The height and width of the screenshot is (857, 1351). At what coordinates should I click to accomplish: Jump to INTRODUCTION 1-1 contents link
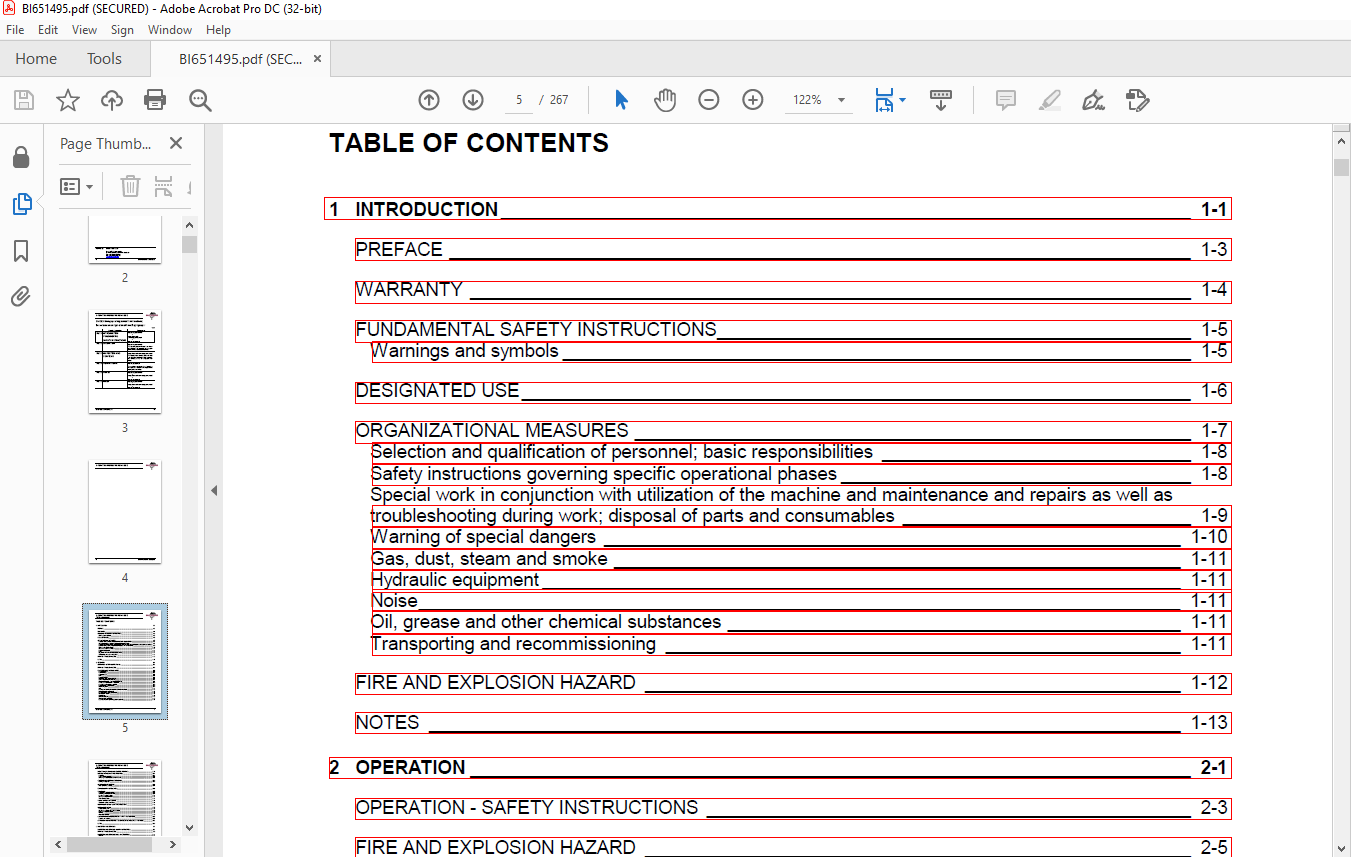tap(778, 209)
